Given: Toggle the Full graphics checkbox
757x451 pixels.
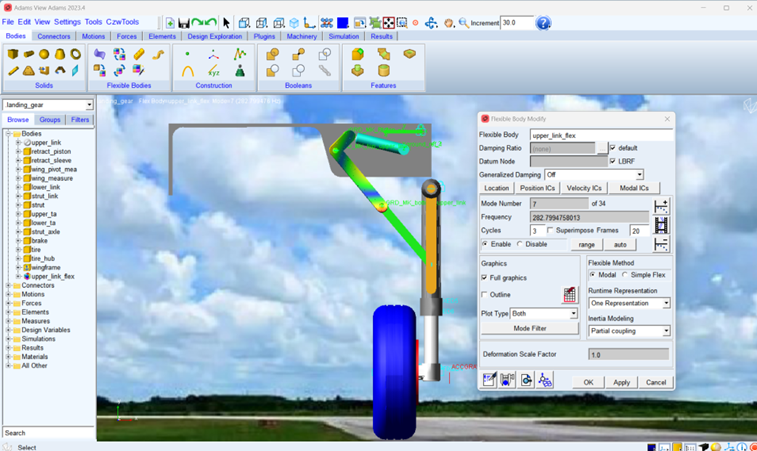Looking at the screenshot, I should tap(486, 277).
